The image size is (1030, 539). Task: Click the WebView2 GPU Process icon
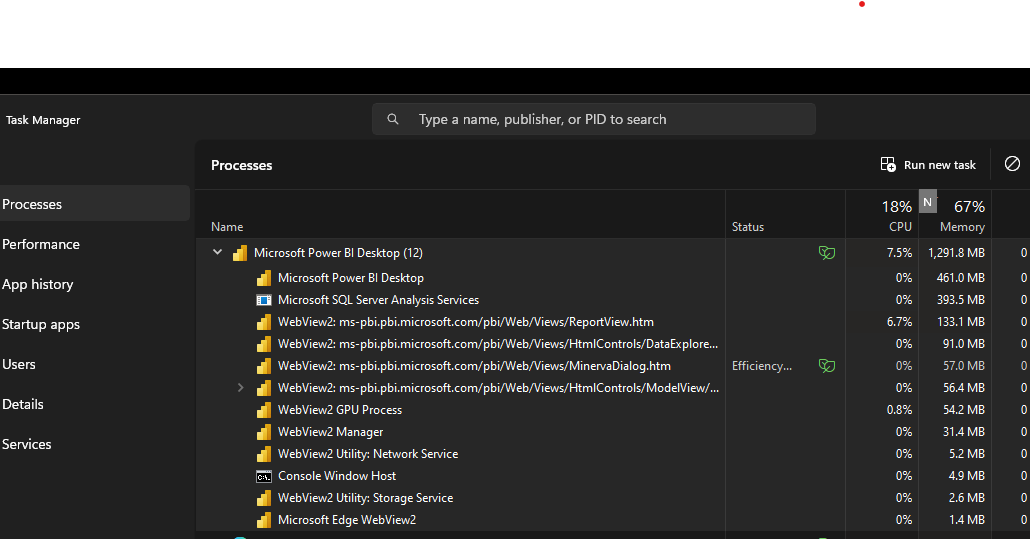pyautogui.click(x=263, y=410)
